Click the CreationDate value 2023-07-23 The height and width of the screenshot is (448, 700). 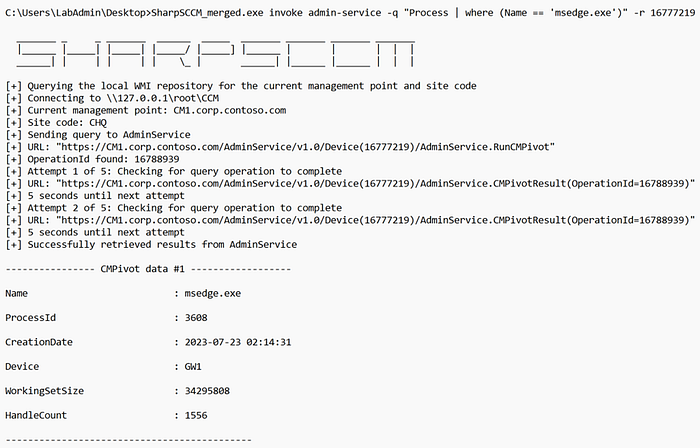pyautogui.click(x=238, y=342)
